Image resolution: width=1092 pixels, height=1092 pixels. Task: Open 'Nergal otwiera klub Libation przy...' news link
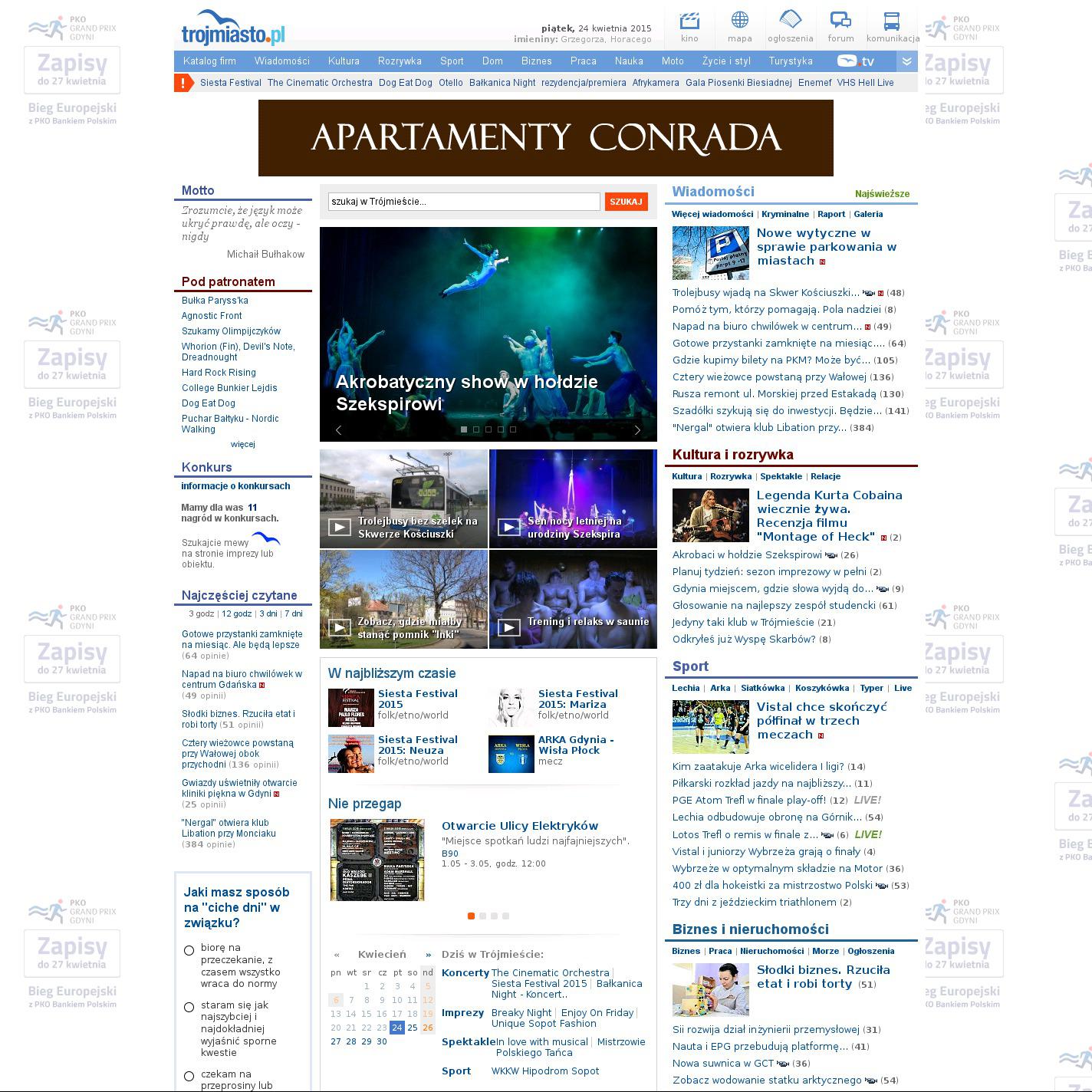(x=760, y=428)
